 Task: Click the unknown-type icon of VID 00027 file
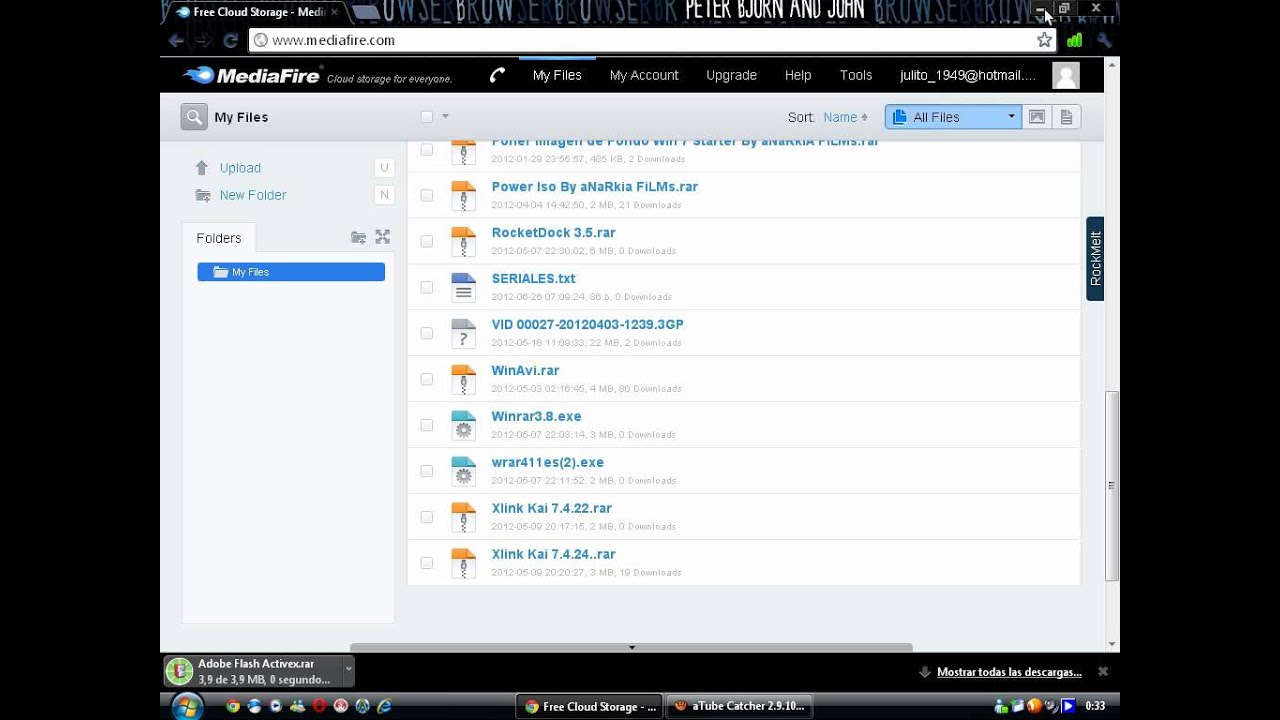pyautogui.click(x=463, y=333)
